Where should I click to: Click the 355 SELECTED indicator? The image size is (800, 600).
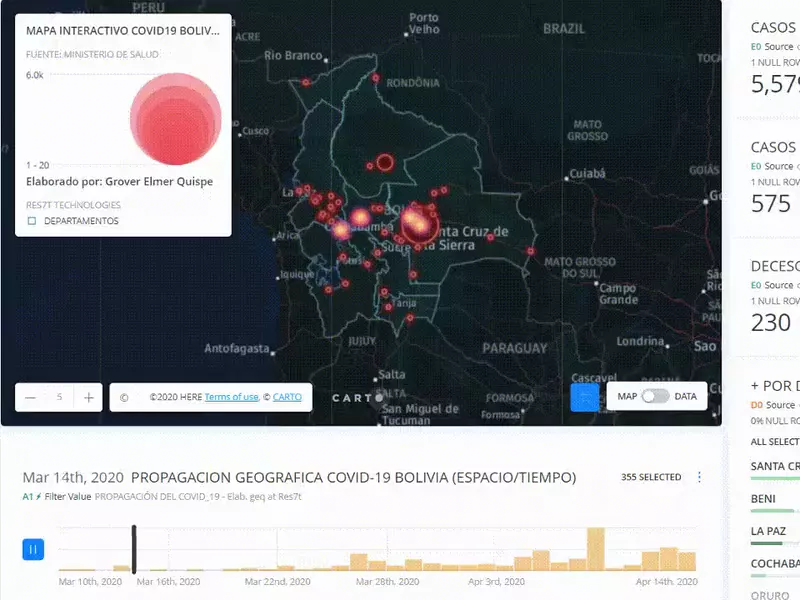tap(651, 477)
